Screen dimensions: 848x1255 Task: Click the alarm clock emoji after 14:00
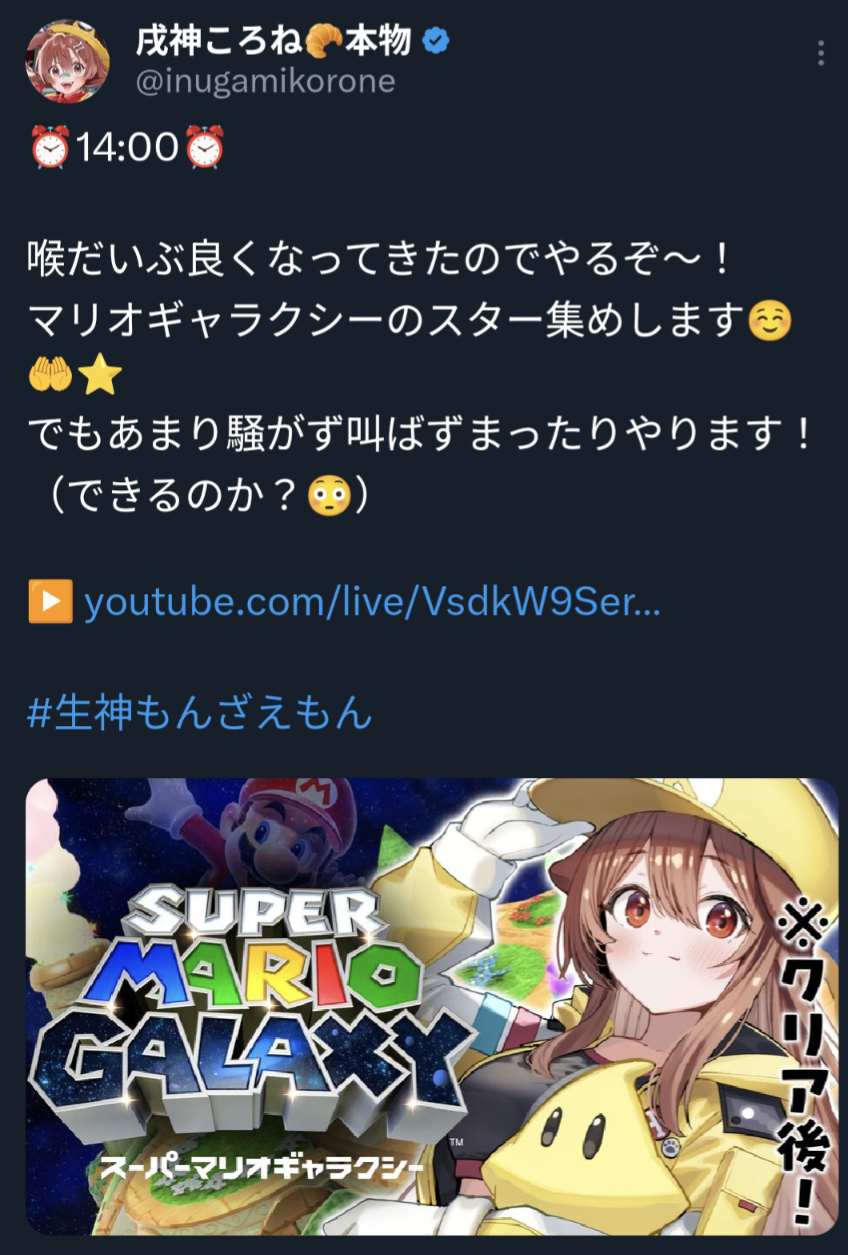[206, 148]
